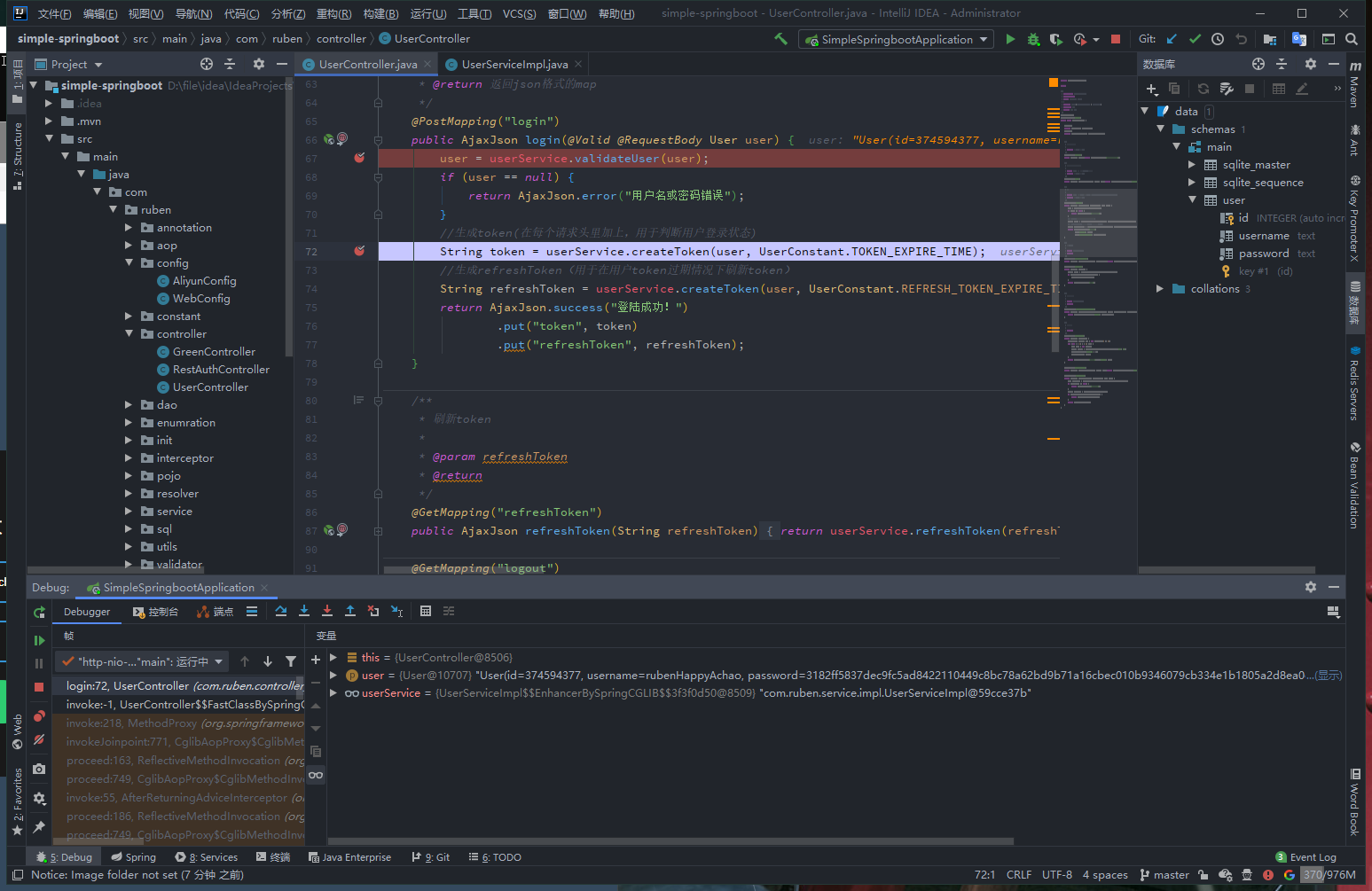Screen dimensions: 1372x891
Task: Toggle the breakpoint on line 72
Action: click(x=359, y=251)
